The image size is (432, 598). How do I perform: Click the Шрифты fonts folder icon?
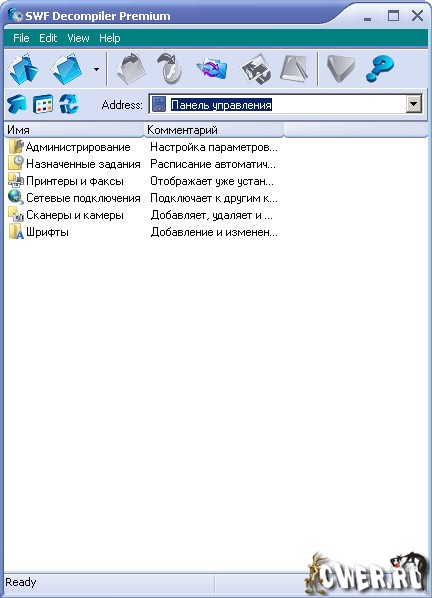(x=16, y=231)
